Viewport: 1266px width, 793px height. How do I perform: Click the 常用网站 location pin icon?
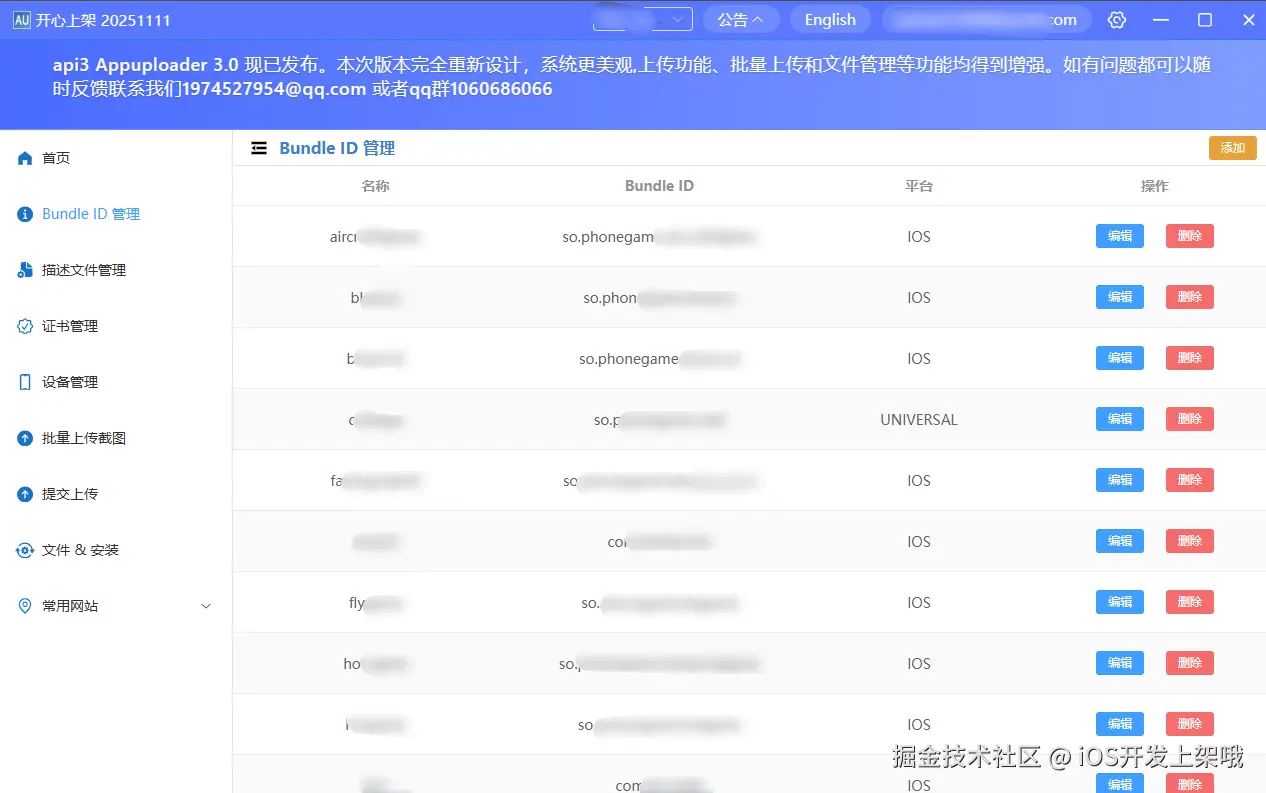24,605
